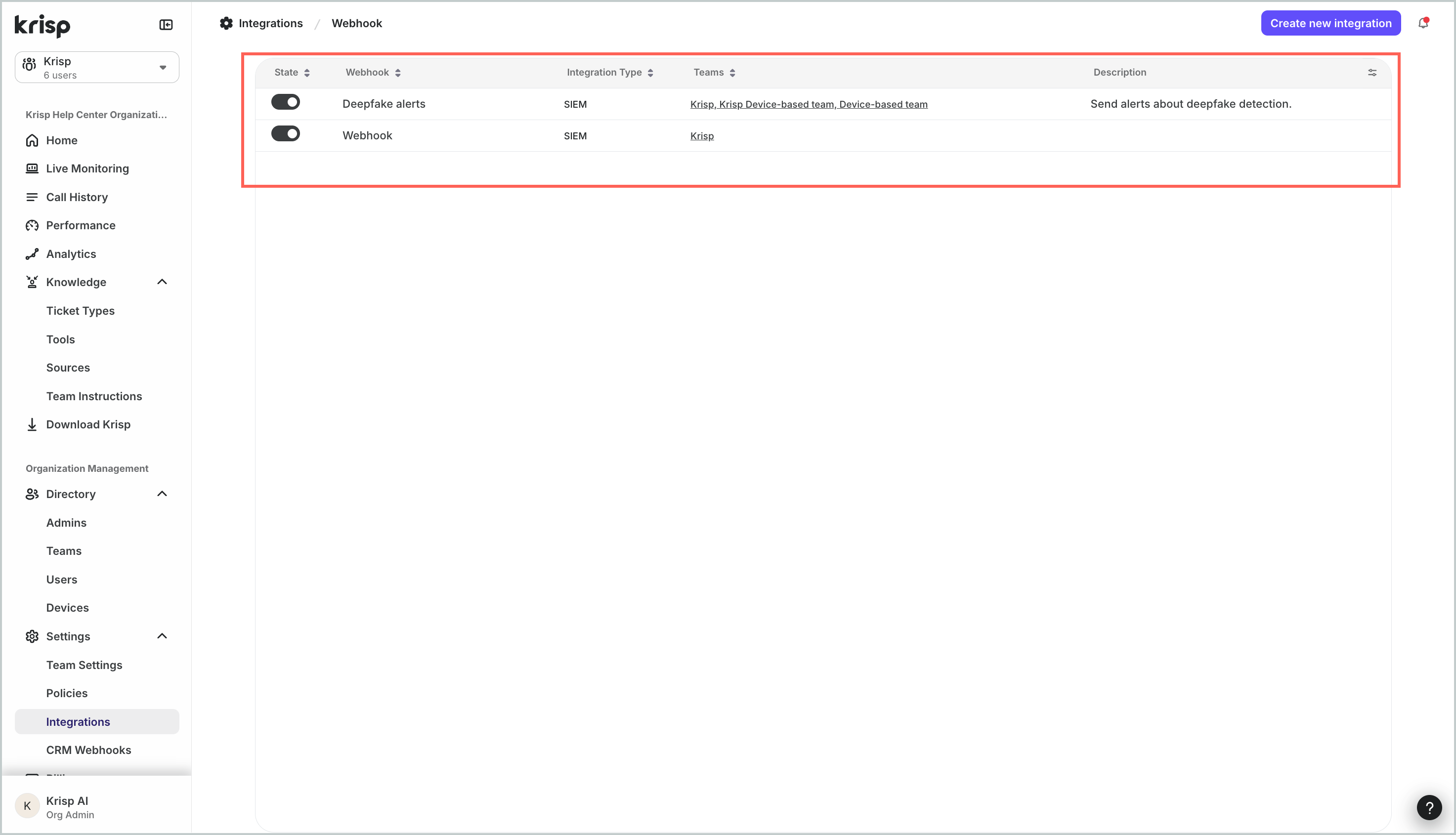Image resolution: width=1456 pixels, height=835 pixels.
Task: Click Create new integration button
Action: (x=1330, y=24)
